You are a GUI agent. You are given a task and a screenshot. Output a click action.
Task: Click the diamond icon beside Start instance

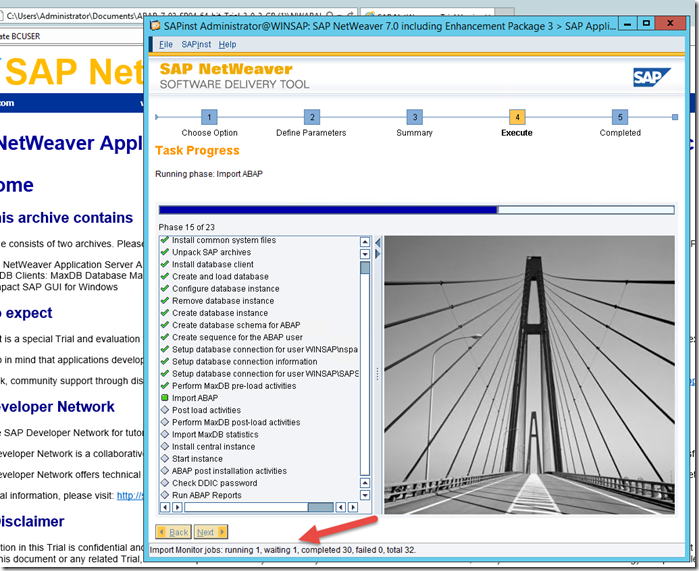165,459
